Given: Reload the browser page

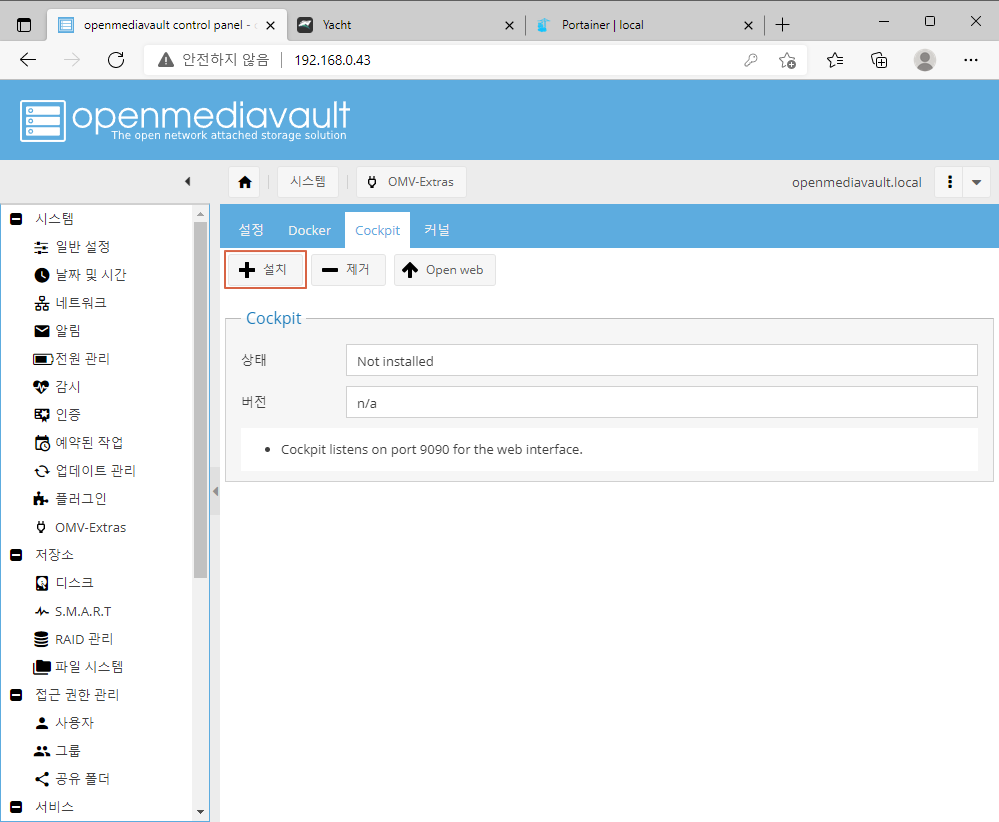Looking at the screenshot, I should [116, 60].
